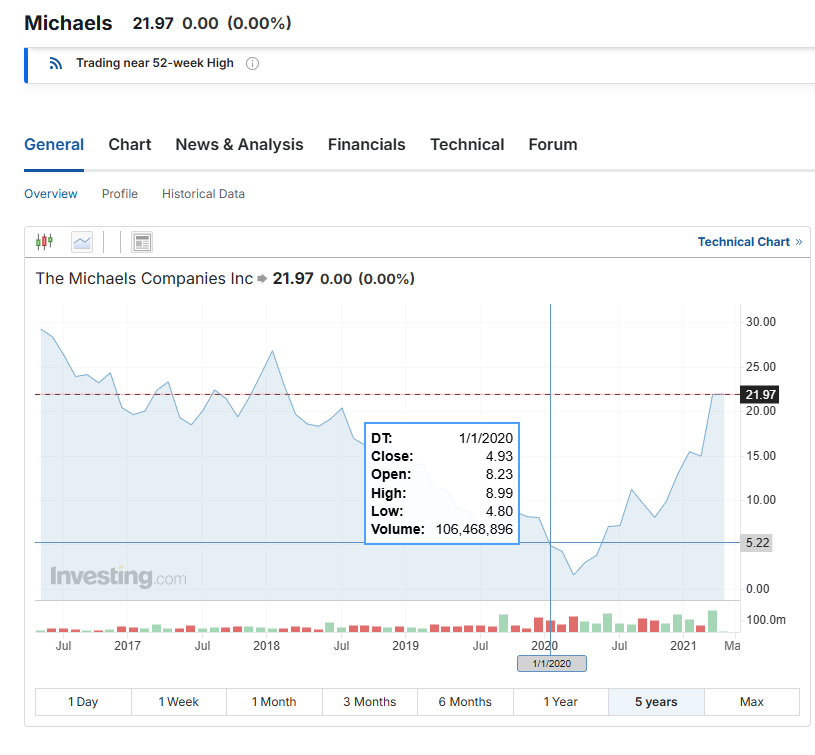815x755 pixels.
Task: Choose the Max time range
Action: click(x=751, y=702)
